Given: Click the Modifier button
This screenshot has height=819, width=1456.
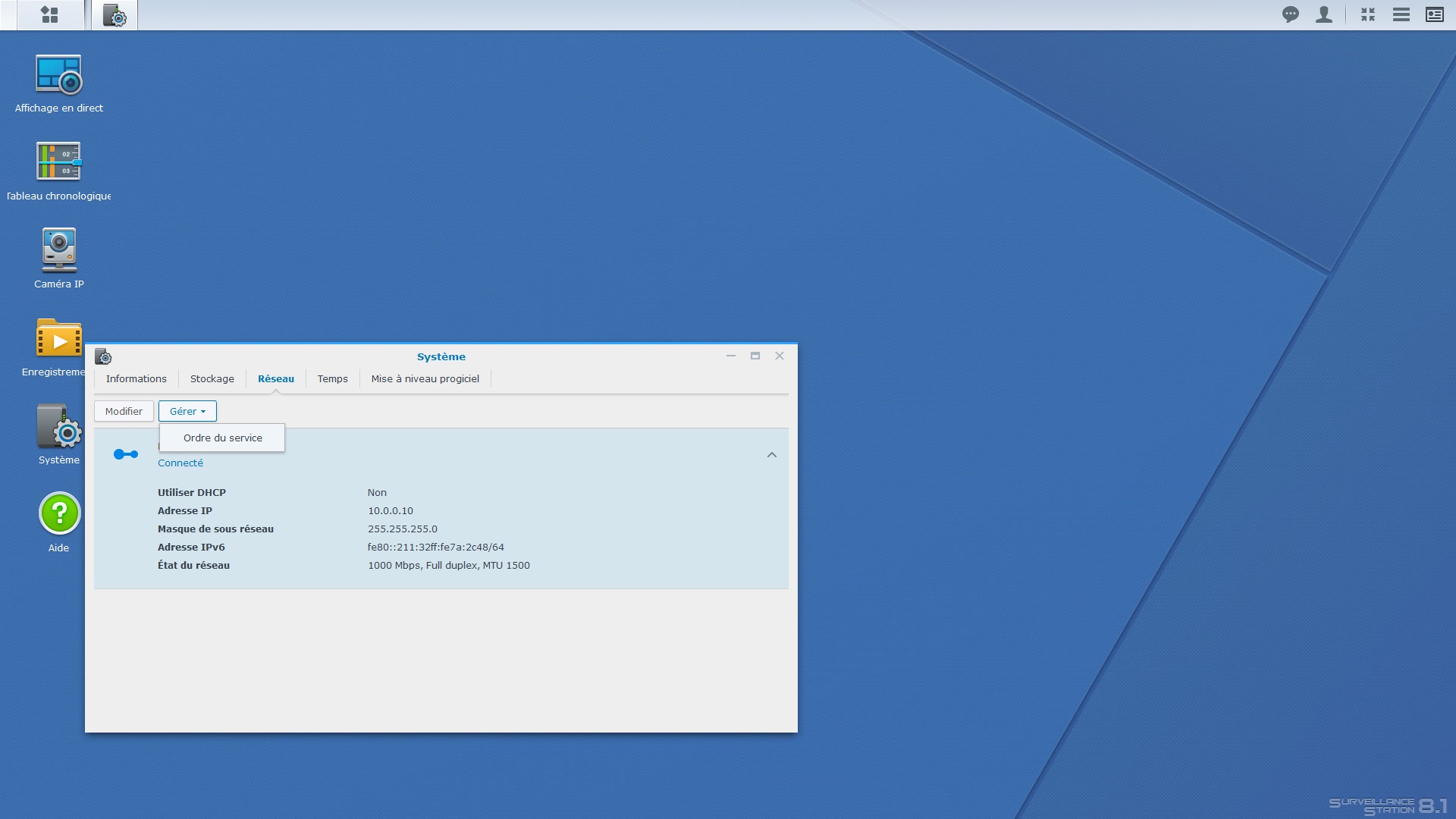Looking at the screenshot, I should click(124, 411).
